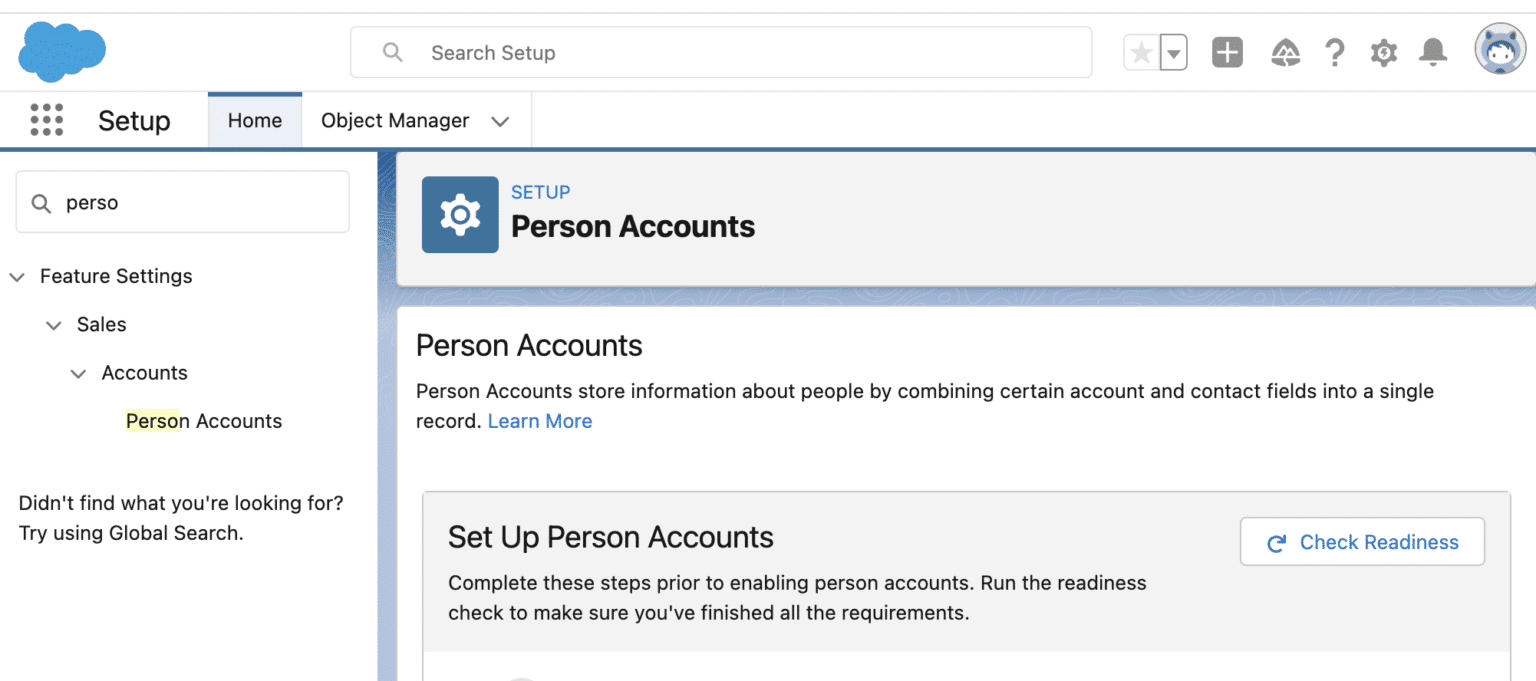Switch to the Object Manager tab
This screenshot has width=1536, height=681.
[395, 120]
